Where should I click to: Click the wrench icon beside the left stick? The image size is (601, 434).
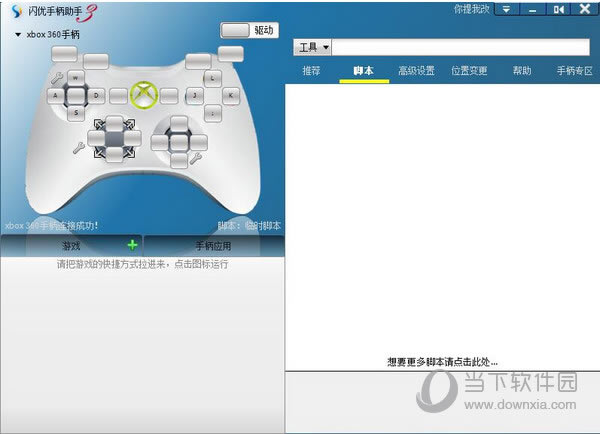[57, 76]
